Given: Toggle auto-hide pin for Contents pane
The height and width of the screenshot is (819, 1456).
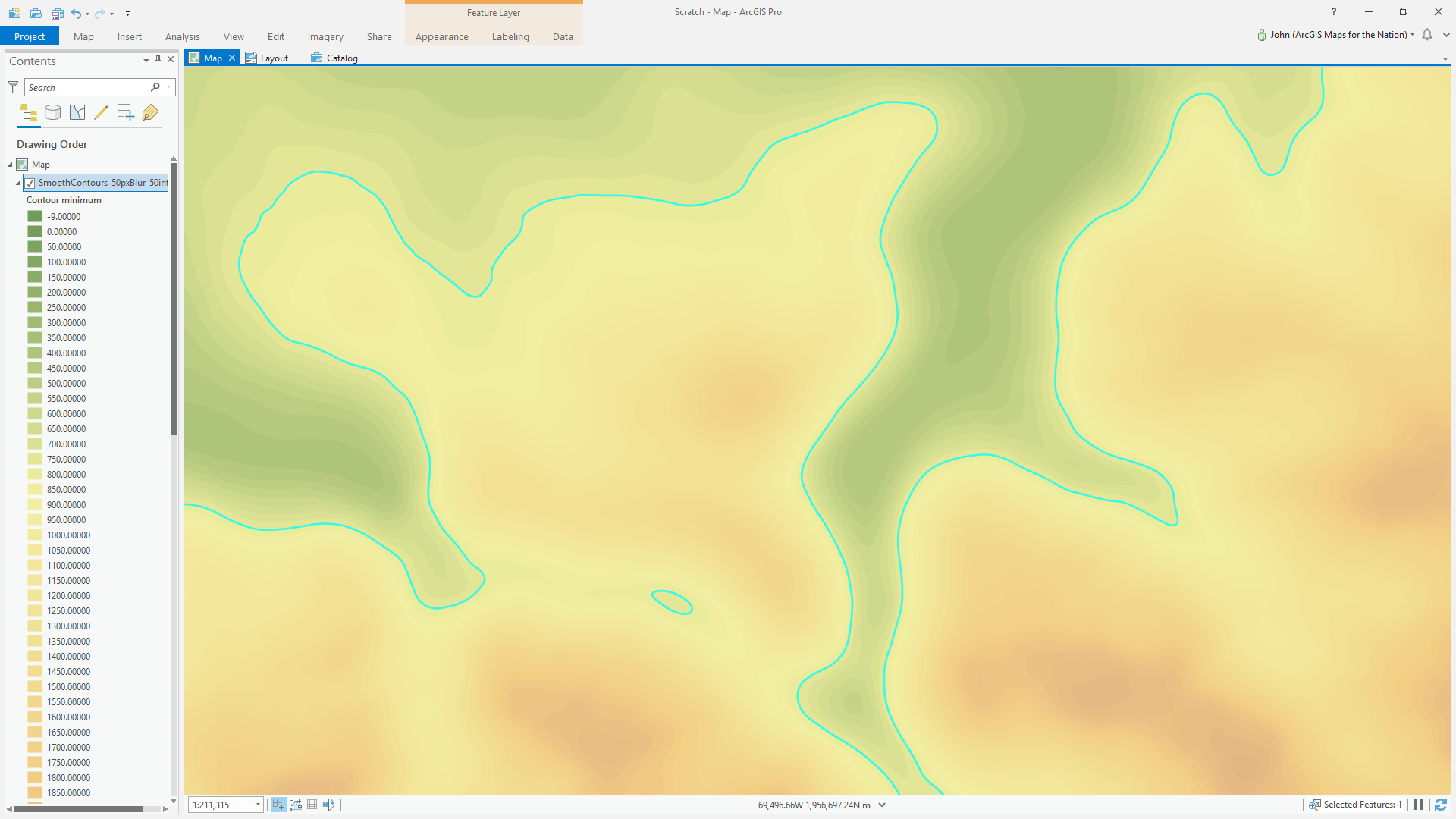Looking at the screenshot, I should point(158,59).
